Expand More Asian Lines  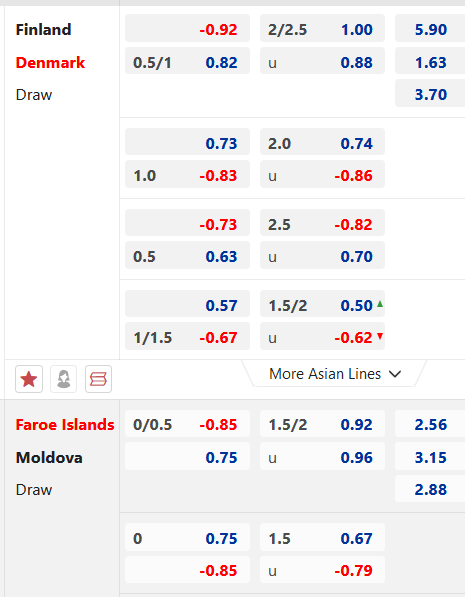335,374
